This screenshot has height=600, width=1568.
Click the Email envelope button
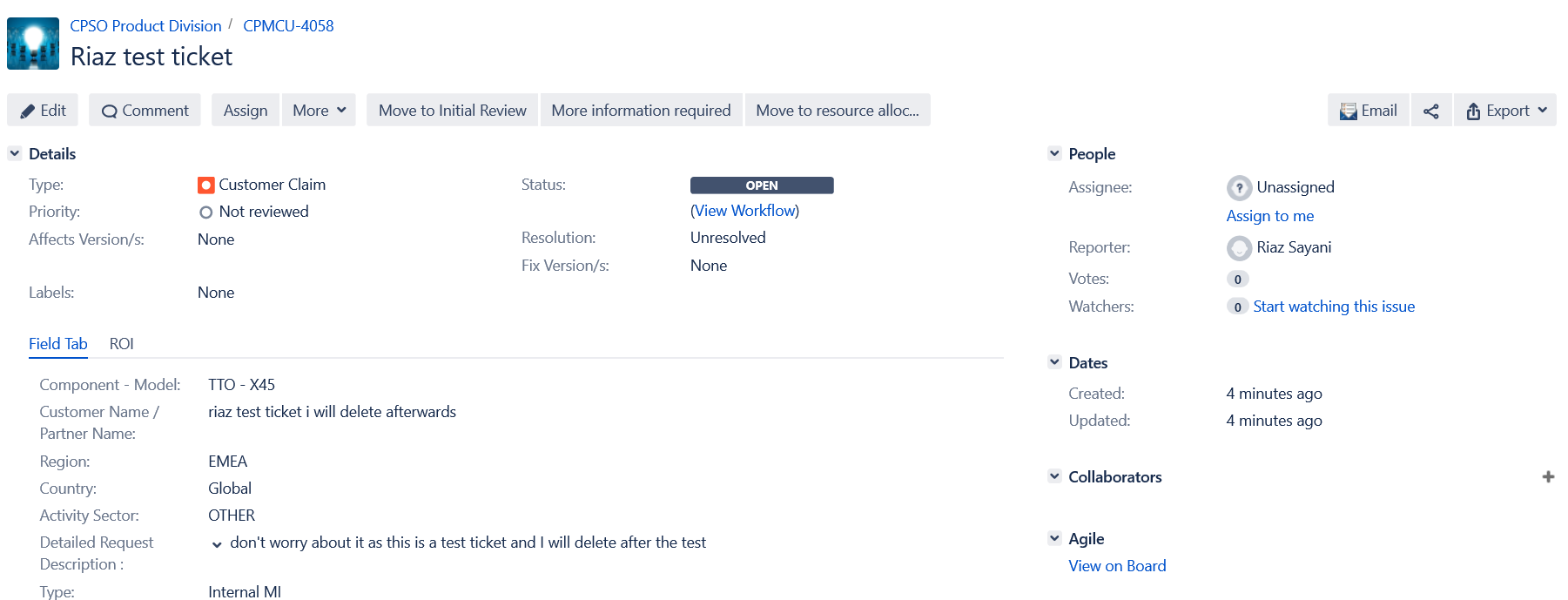(1369, 111)
